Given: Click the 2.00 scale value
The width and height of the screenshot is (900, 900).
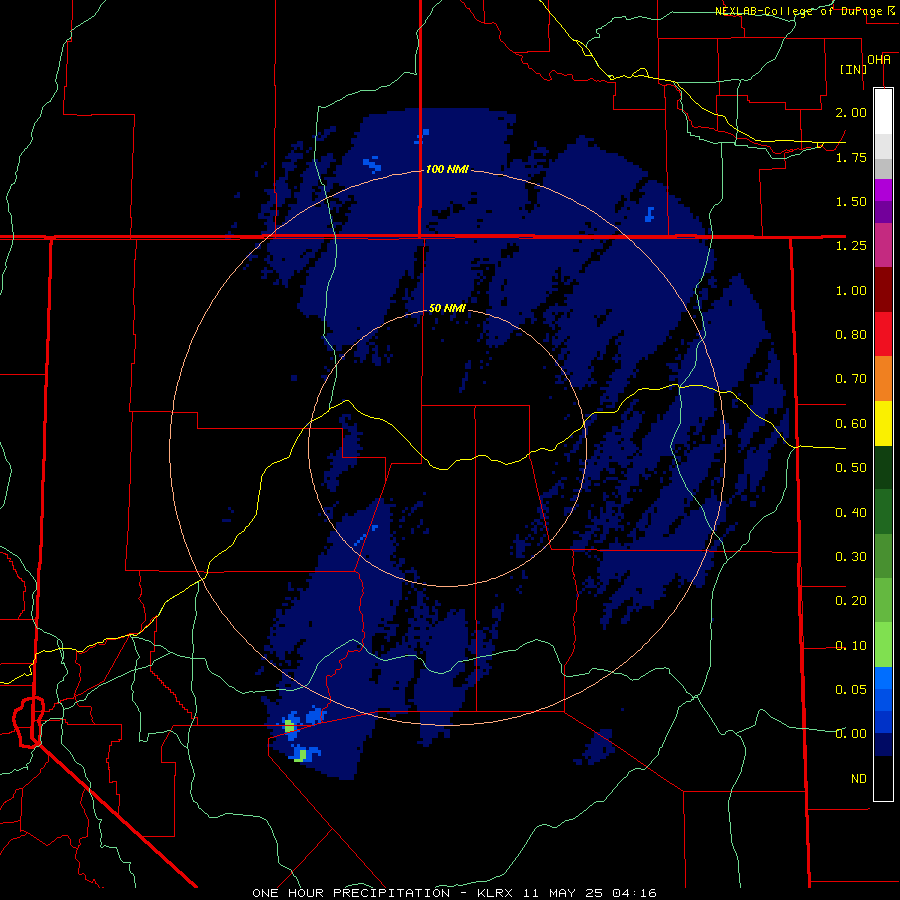Looking at the screenshot, I should point(851,112).
